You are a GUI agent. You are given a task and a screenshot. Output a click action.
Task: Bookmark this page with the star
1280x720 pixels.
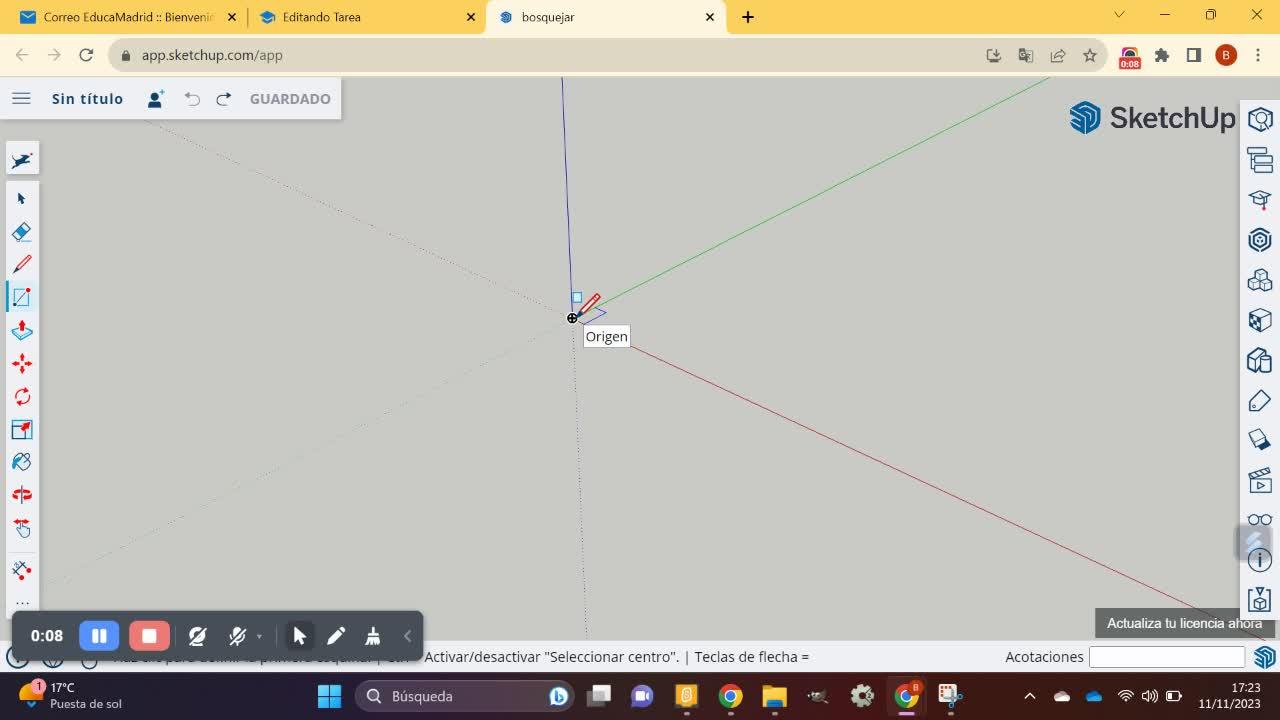click(x=1090, y=55)
